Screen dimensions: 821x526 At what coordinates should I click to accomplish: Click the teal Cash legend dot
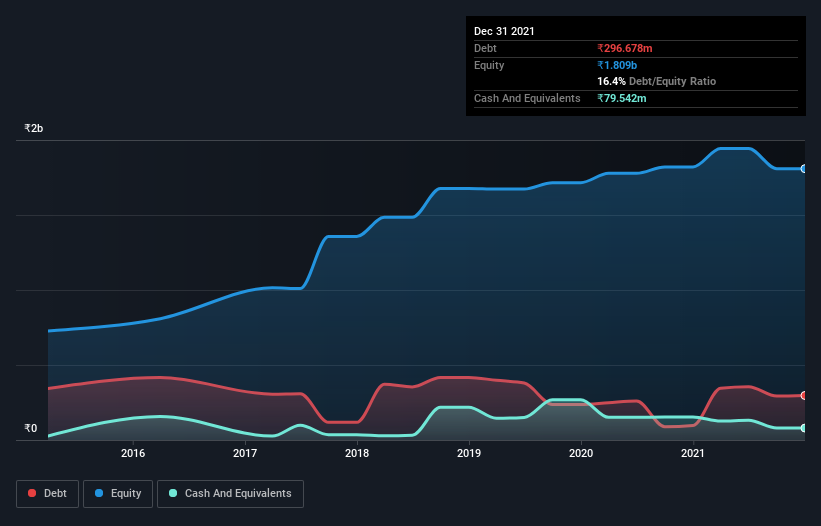(173, 493)
